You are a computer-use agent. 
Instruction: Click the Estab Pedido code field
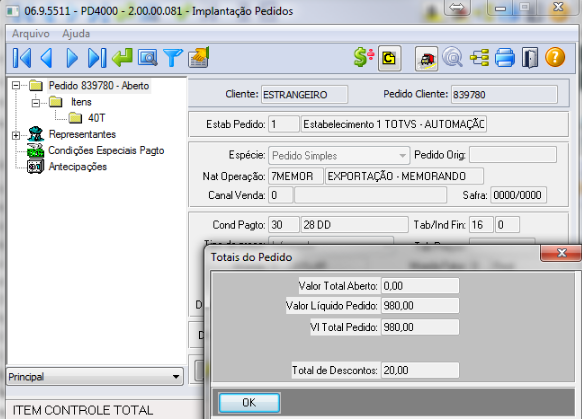pyautogui.click(x=284, y=124)
